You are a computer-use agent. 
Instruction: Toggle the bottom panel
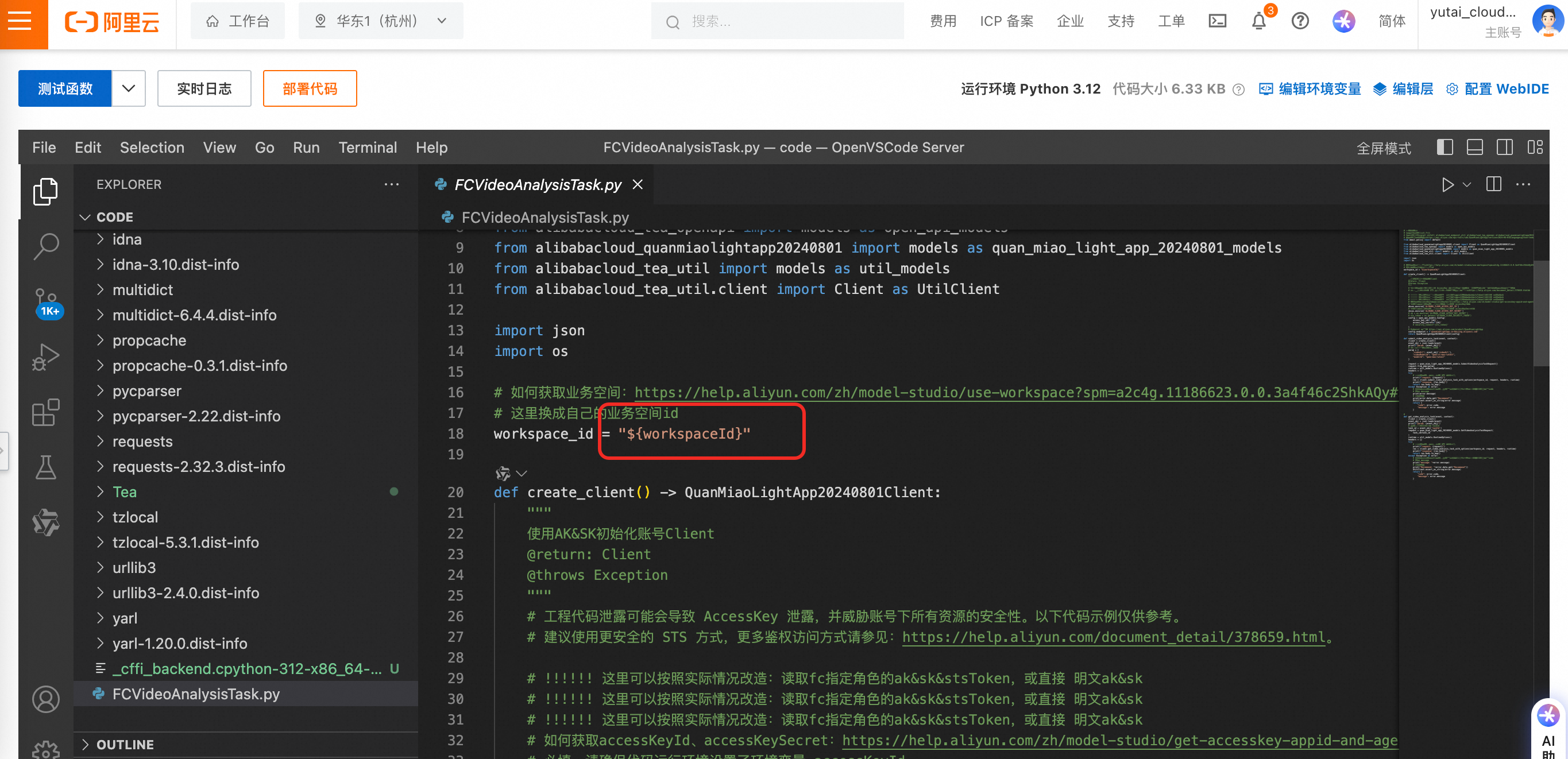1474,148
